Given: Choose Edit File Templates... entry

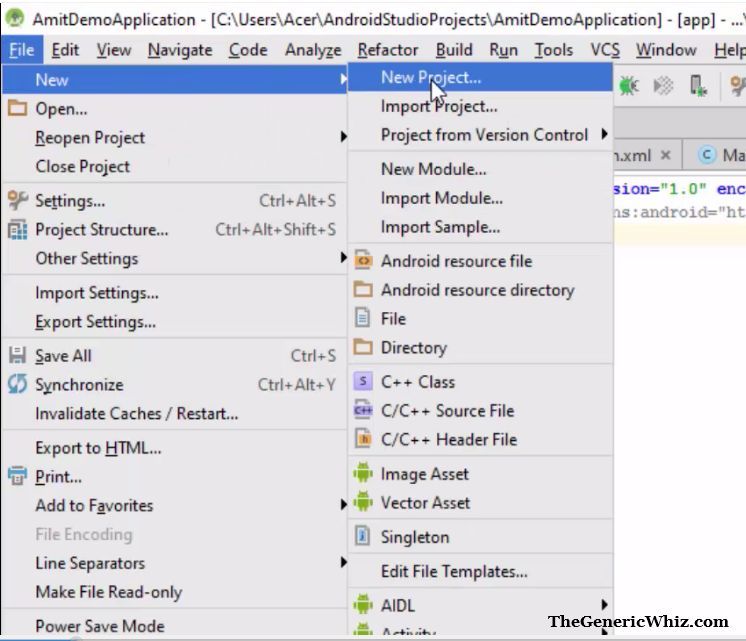Looking at the screenshot, I should pos(480,571).
